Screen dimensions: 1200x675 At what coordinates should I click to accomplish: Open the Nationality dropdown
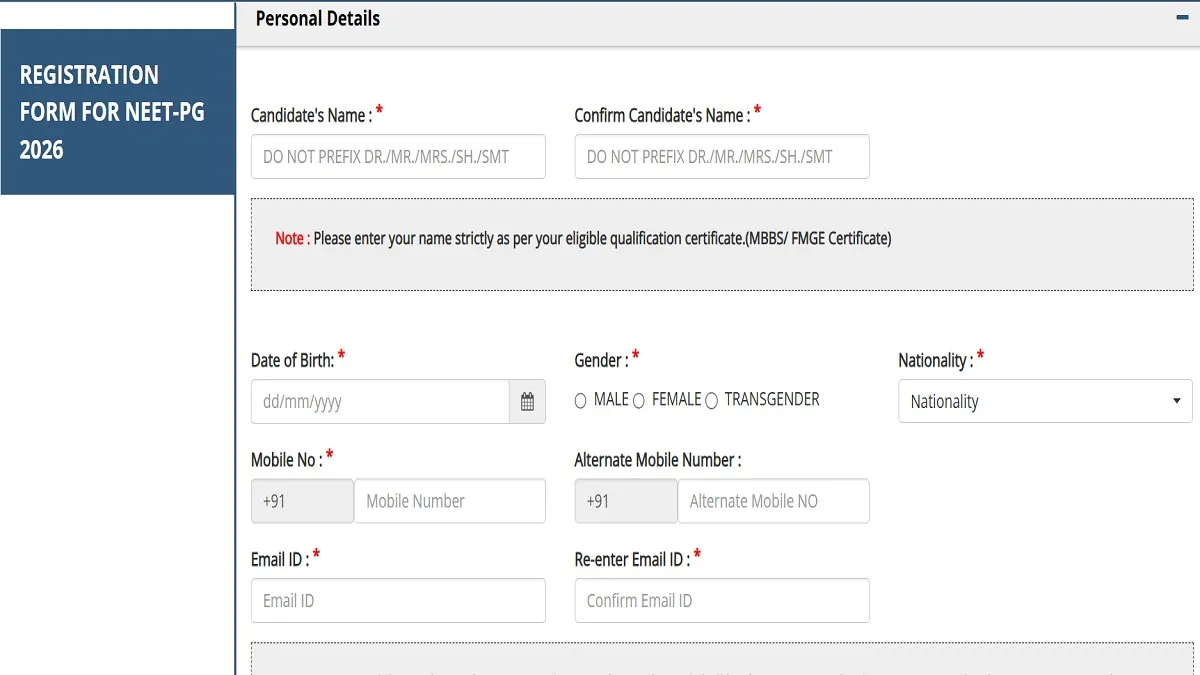pyautogui.click(x=1045, y=401)
